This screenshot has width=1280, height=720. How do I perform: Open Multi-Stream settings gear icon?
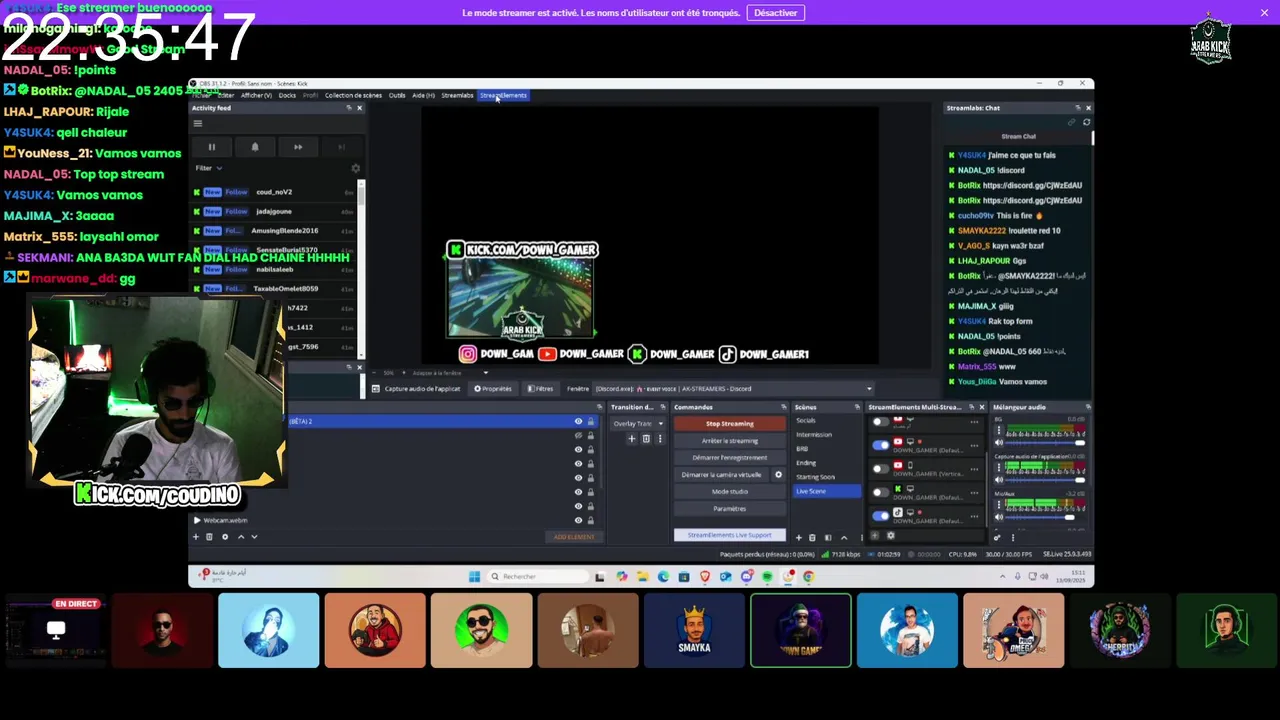click(x=891, y=536)
